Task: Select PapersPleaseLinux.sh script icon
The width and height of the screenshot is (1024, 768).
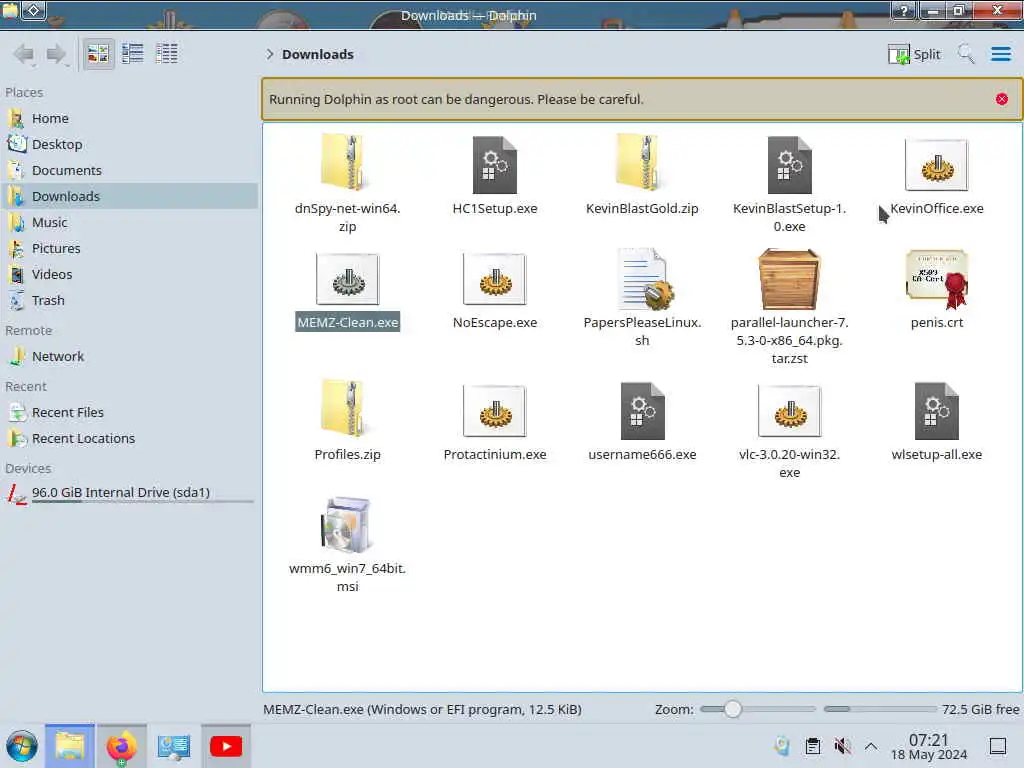Action: 644,279
